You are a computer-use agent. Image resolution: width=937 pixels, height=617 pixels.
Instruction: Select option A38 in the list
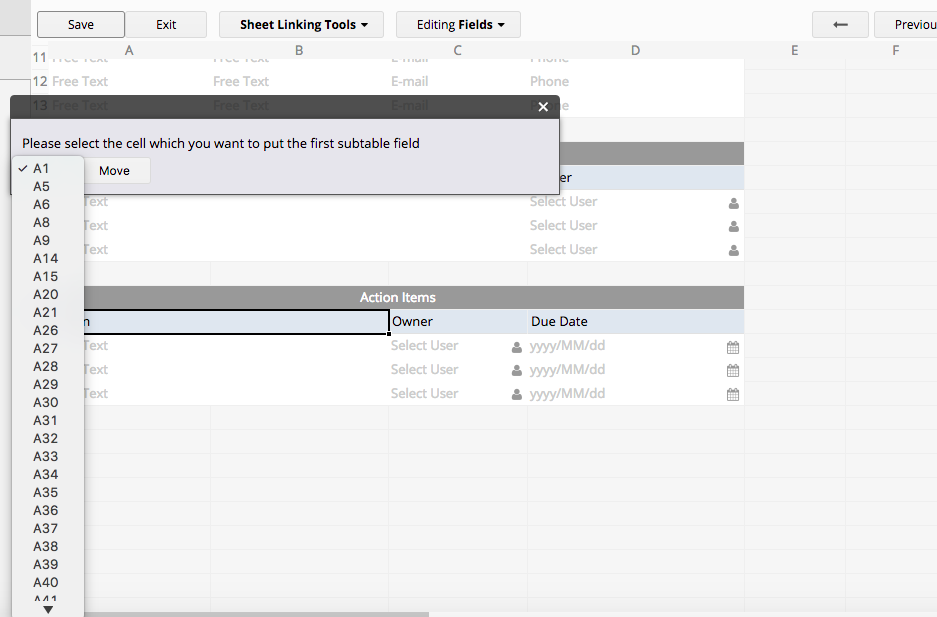[x=48, y=547]
